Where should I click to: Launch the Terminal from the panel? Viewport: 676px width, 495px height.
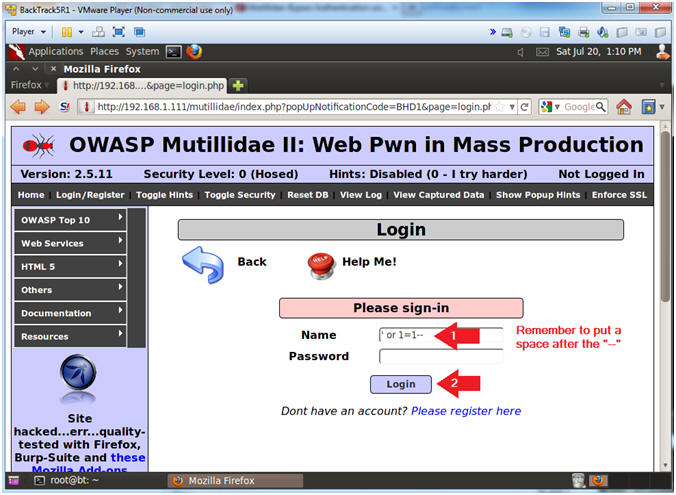(174, 52)
